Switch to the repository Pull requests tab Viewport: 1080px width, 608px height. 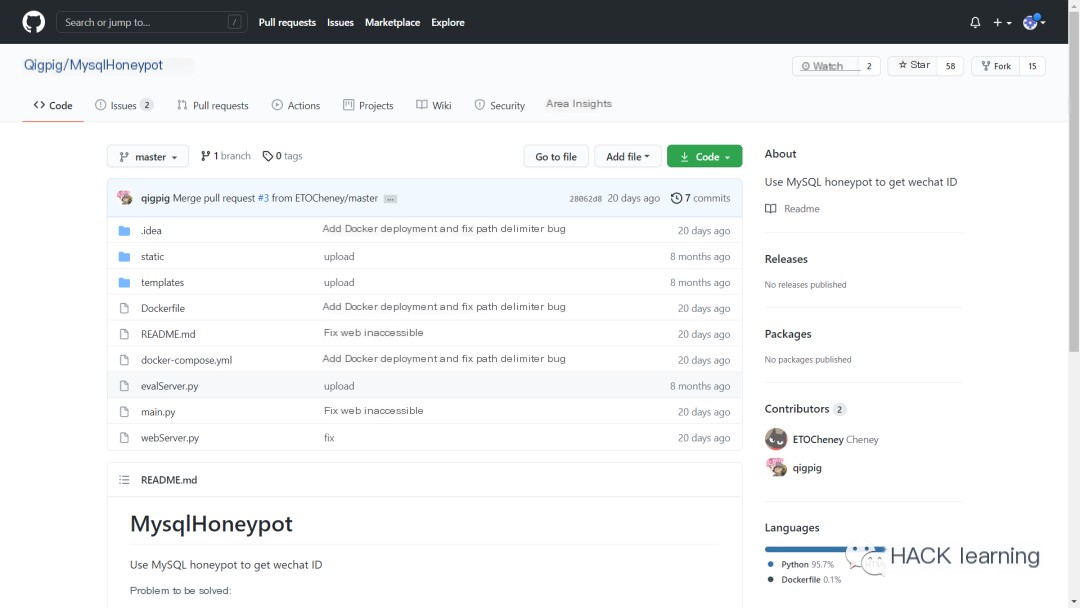[213, 105]
